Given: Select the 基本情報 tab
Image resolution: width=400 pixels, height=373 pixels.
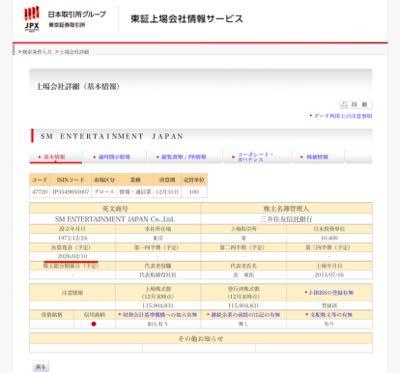Looking at the screenshot, I should pyautogui.click(x=56, y=157).
